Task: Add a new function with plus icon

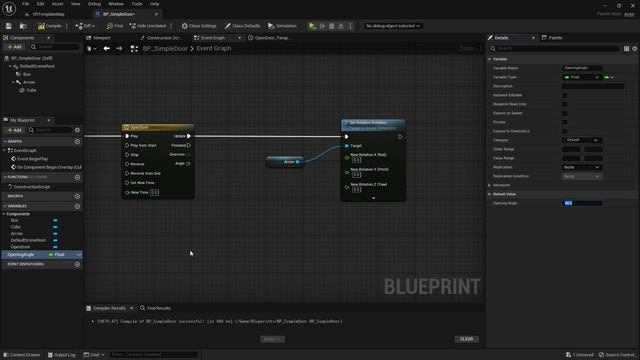Action: pyautogui.click(x=77, y=177)
